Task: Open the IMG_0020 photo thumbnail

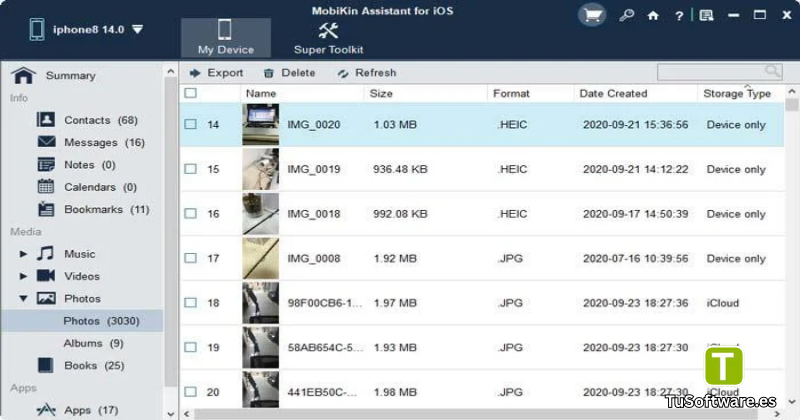Action: click(x=260, y=125)
